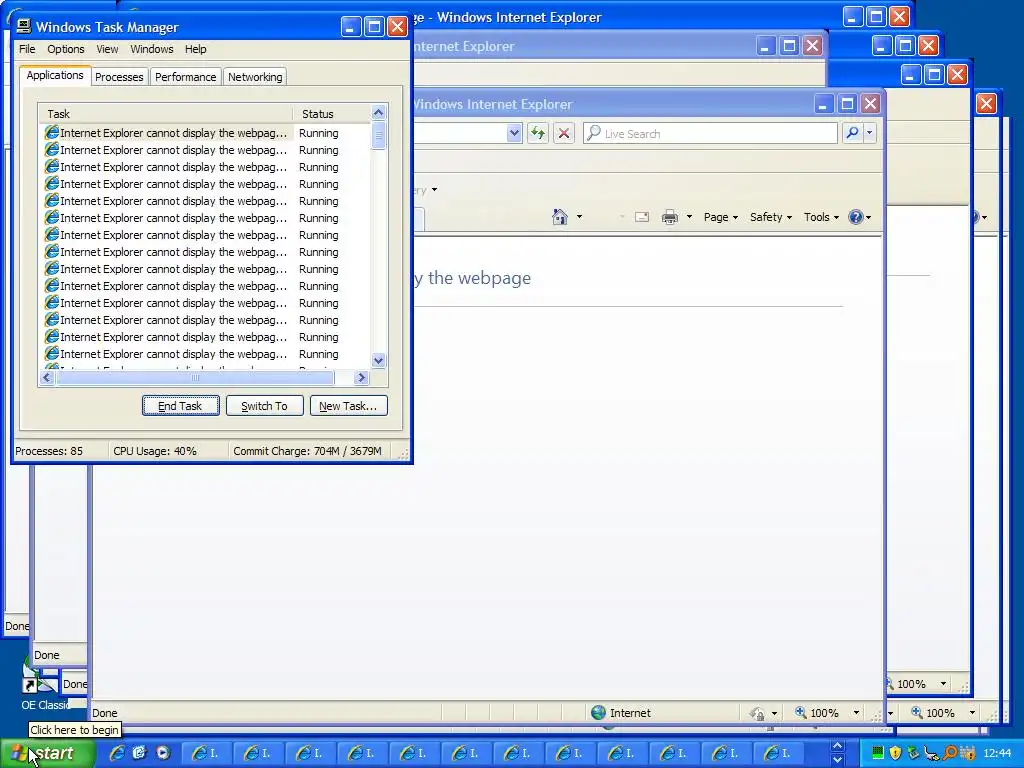Click the task list vertical scrollbar thumb
The width and height of the screenshot is (1024, 768).
378,136
